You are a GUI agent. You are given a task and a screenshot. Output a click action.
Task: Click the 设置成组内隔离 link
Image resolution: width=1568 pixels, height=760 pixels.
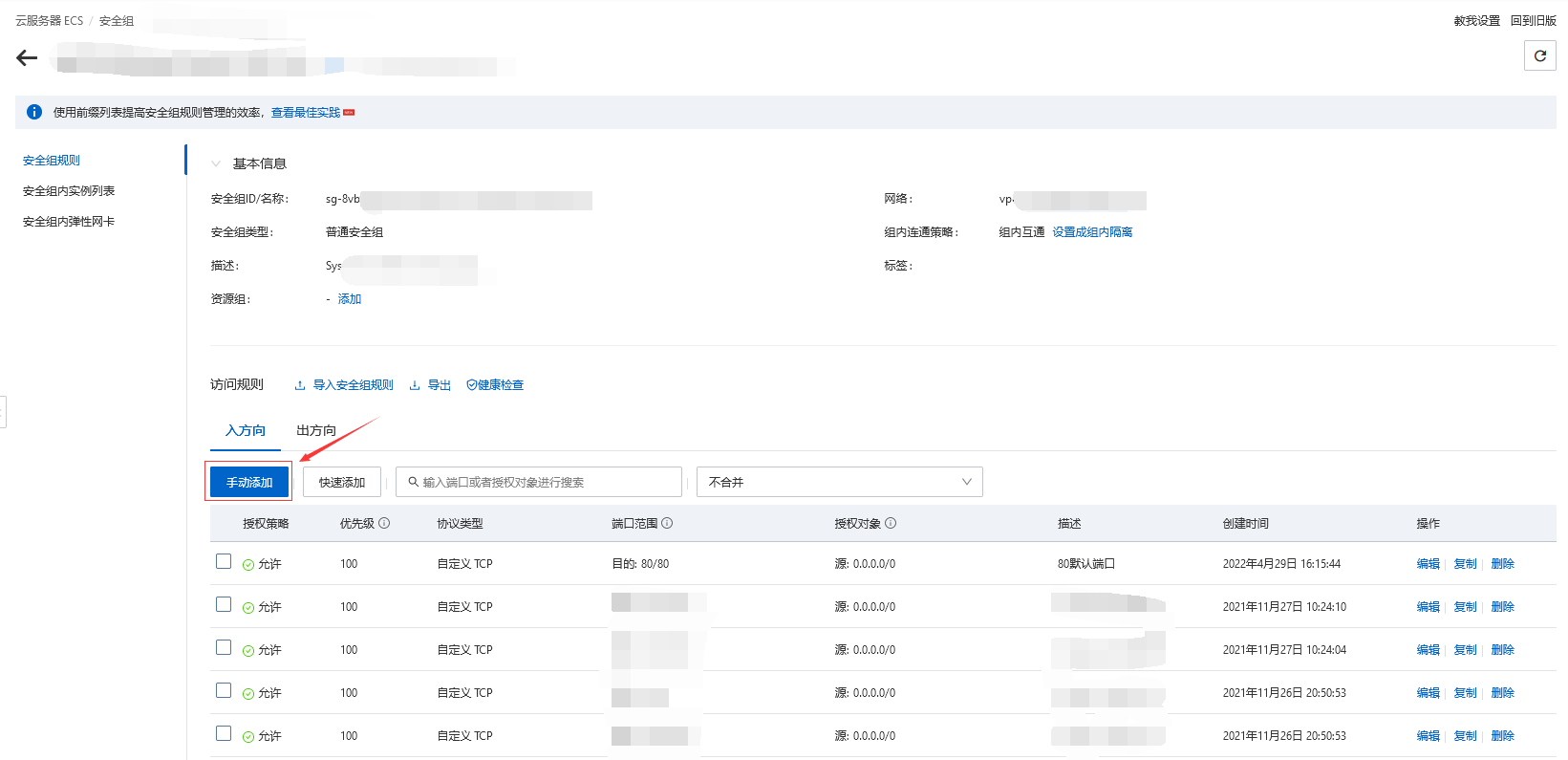(1092, 232)
